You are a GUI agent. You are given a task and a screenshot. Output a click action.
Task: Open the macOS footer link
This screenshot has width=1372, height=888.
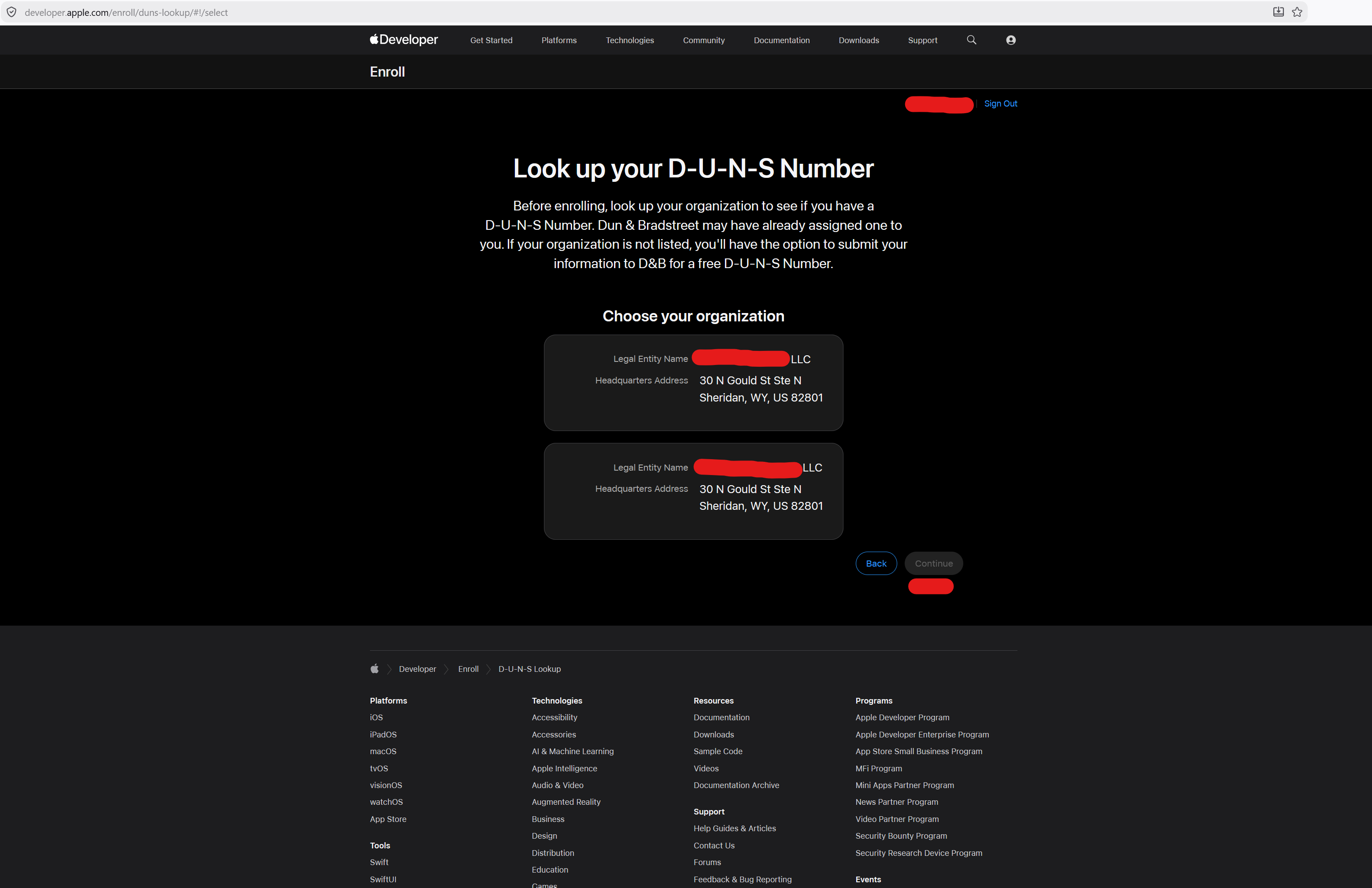coord(383,752)
